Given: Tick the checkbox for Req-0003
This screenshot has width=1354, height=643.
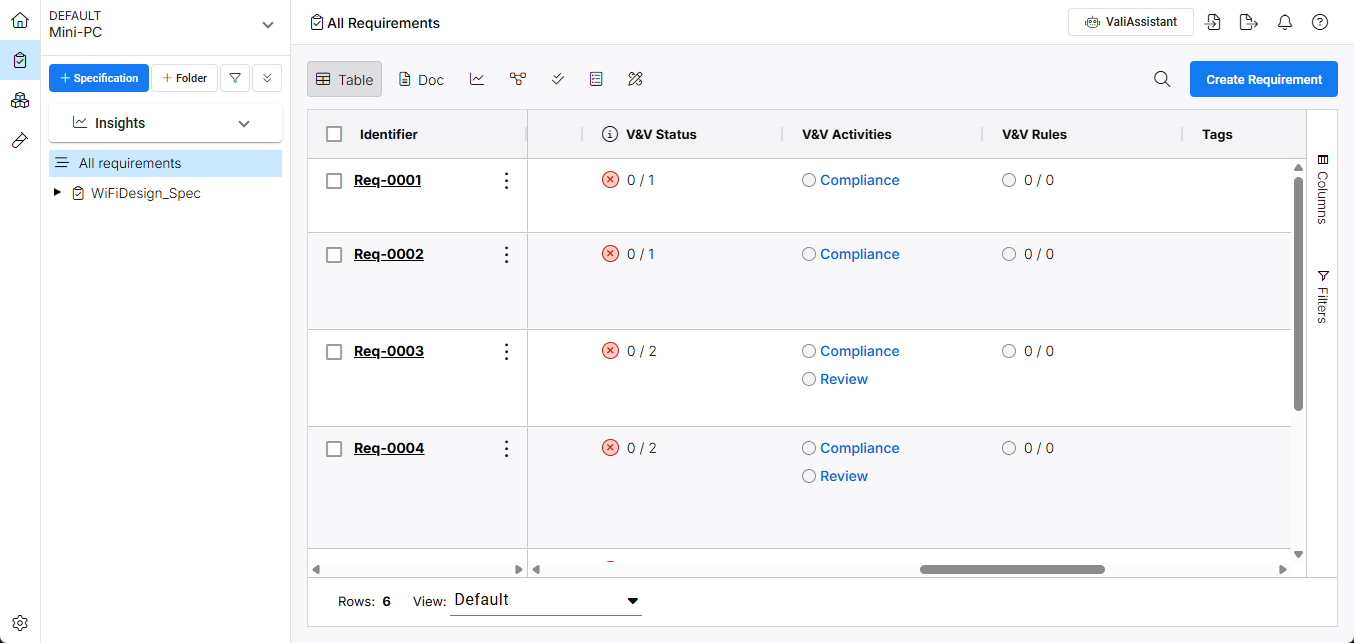Looking at the screenshot, I should [334, 352].
